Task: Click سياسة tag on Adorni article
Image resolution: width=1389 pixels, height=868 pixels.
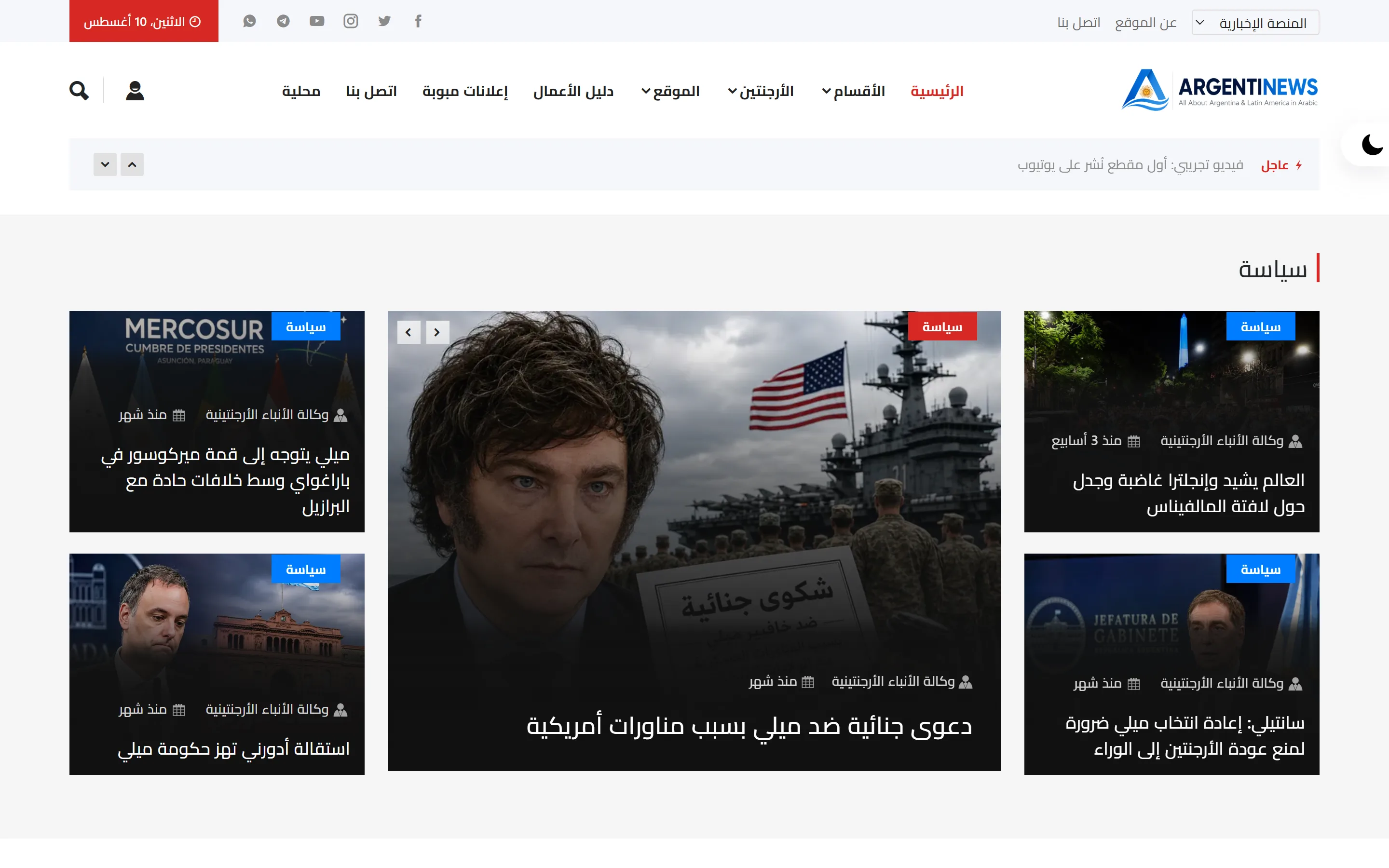Action: click(306, 569)
